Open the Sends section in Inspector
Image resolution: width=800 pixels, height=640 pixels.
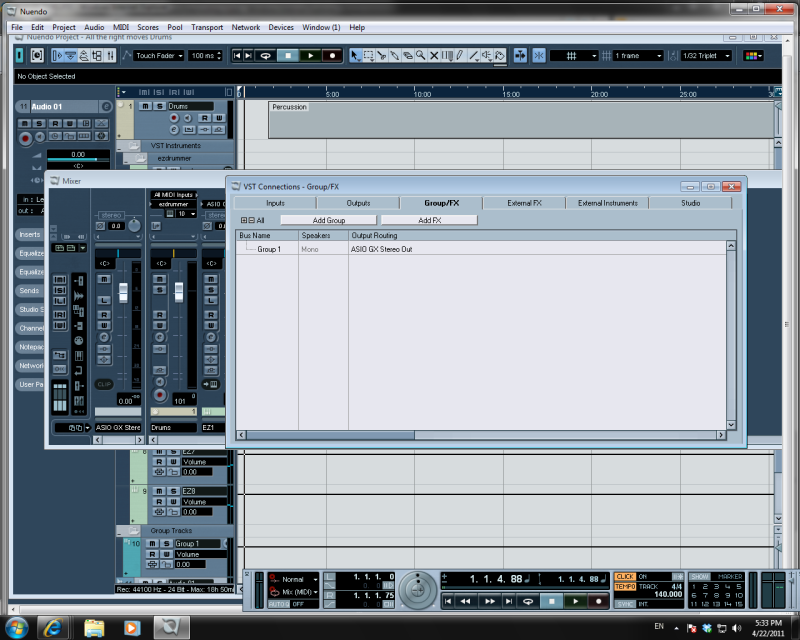tap(29, 290)
